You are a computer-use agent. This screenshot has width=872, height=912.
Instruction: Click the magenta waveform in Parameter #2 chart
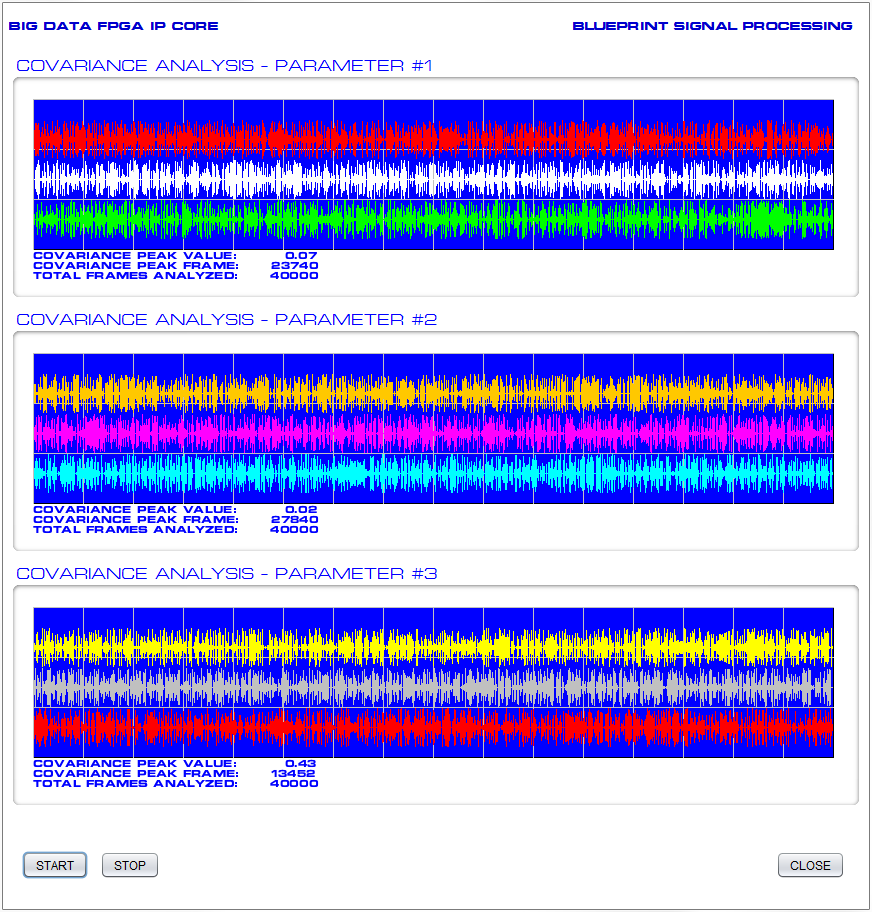[433, 433]
